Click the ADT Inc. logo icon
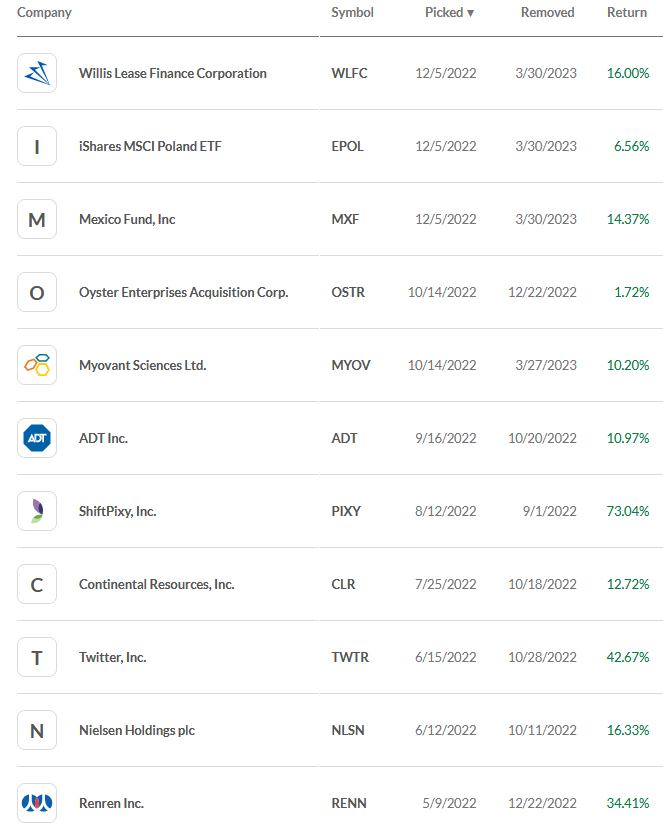Screen dimensions: 663x831 37,438
